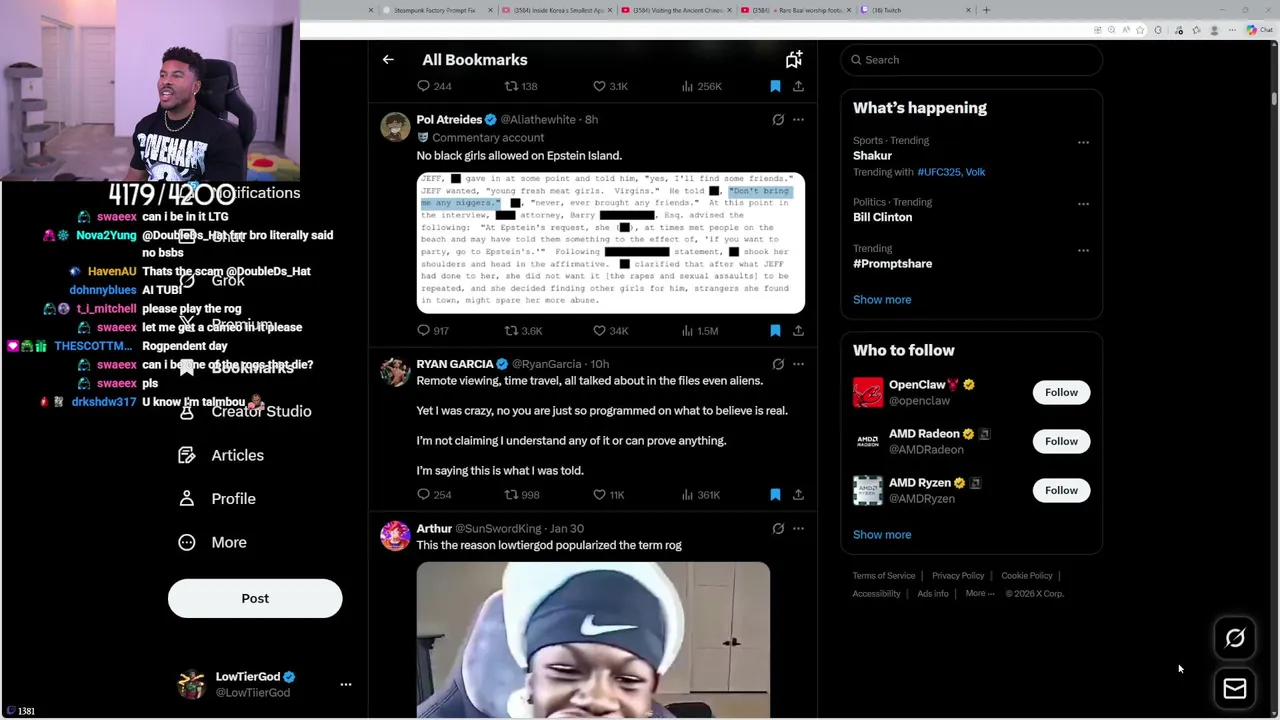Open Creator Studio in sidebar
Screen dimensions: 1280x720
pyautogui.click(x=245, y=411)
